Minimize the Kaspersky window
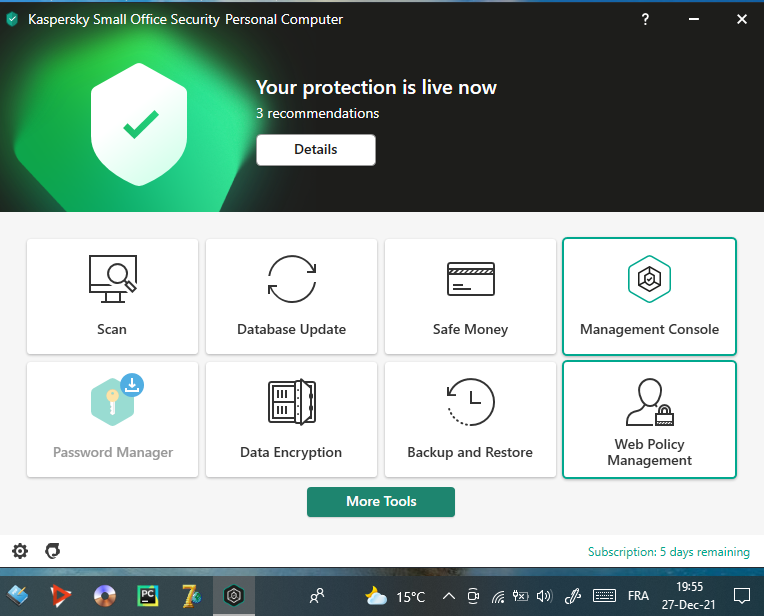Screen dimensions: 764x616 click(694, 19)
